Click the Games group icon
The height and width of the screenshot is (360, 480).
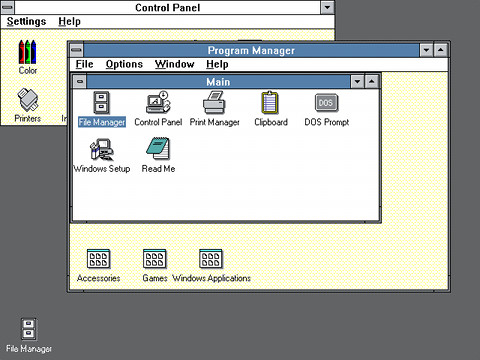click(155, 259)
